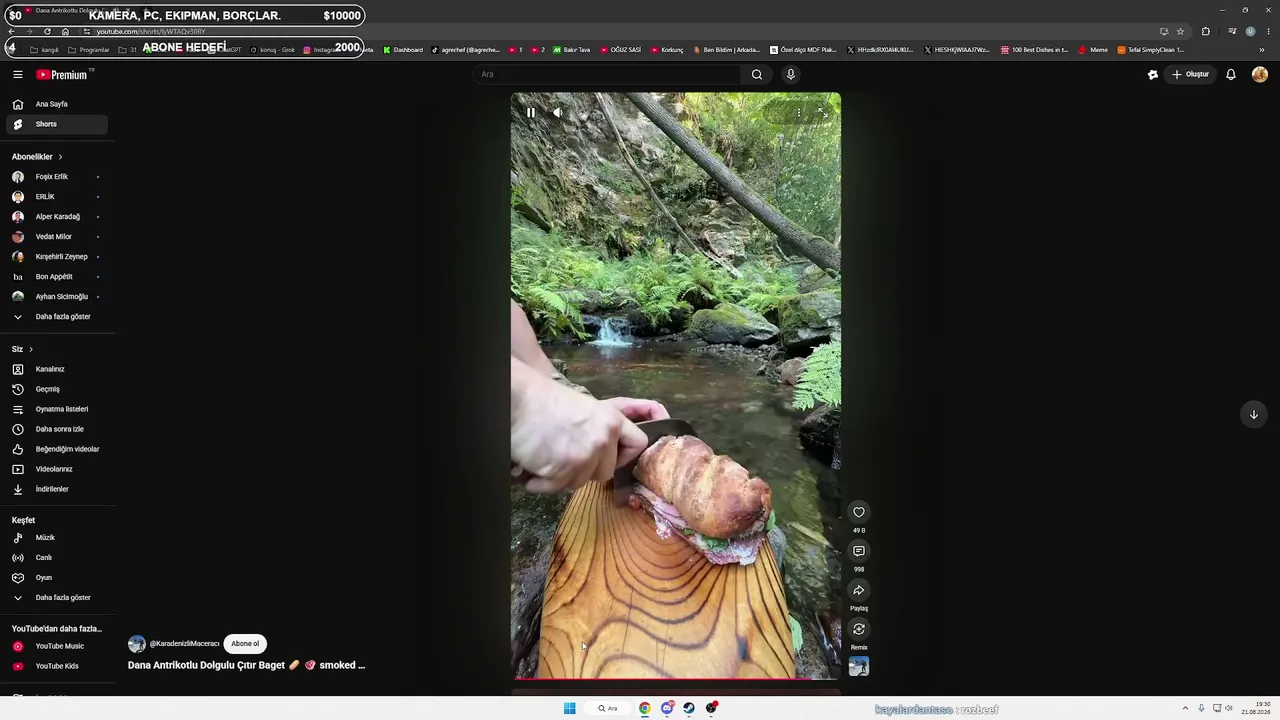Click the Chrome home button

click(x=66, y=31)
